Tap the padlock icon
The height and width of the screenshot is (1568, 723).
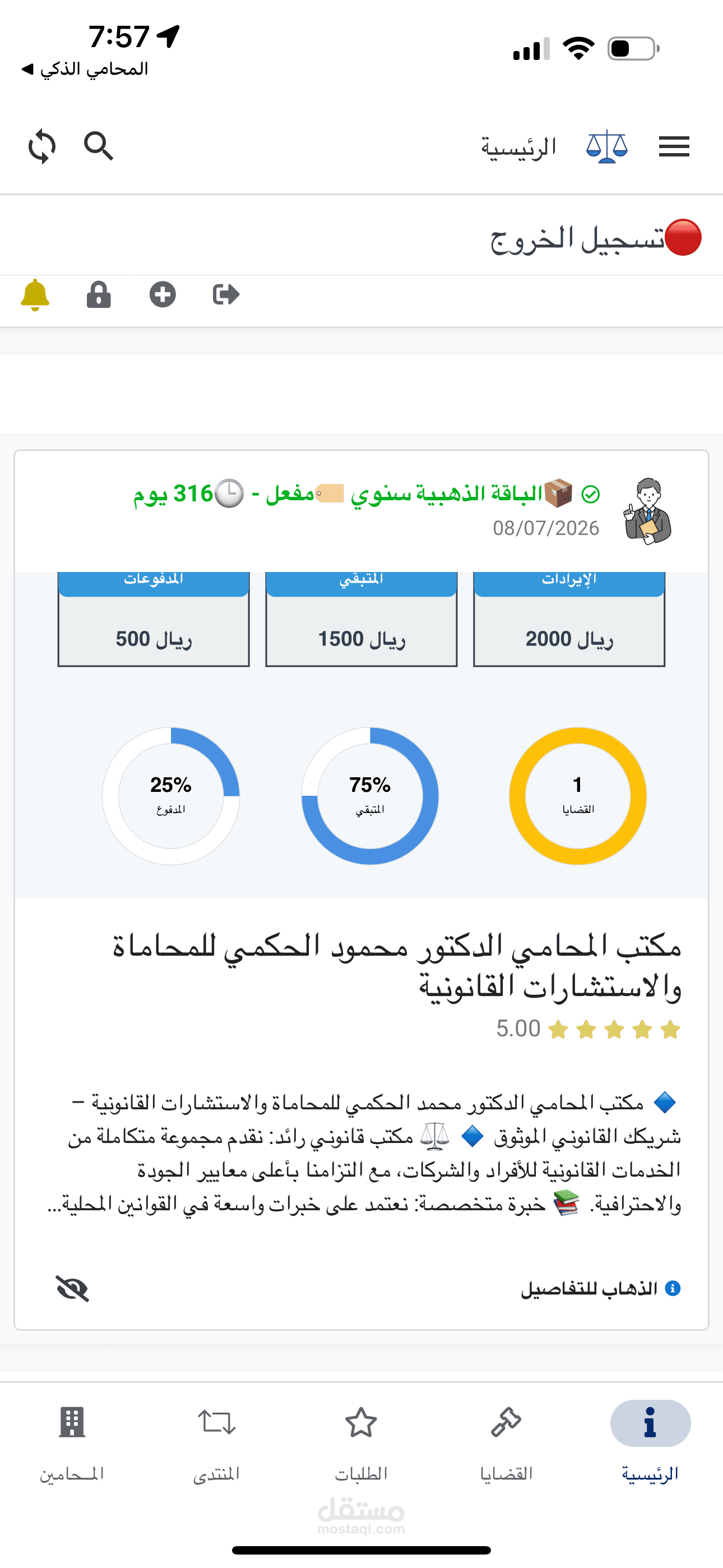click(x=99, y=295)
